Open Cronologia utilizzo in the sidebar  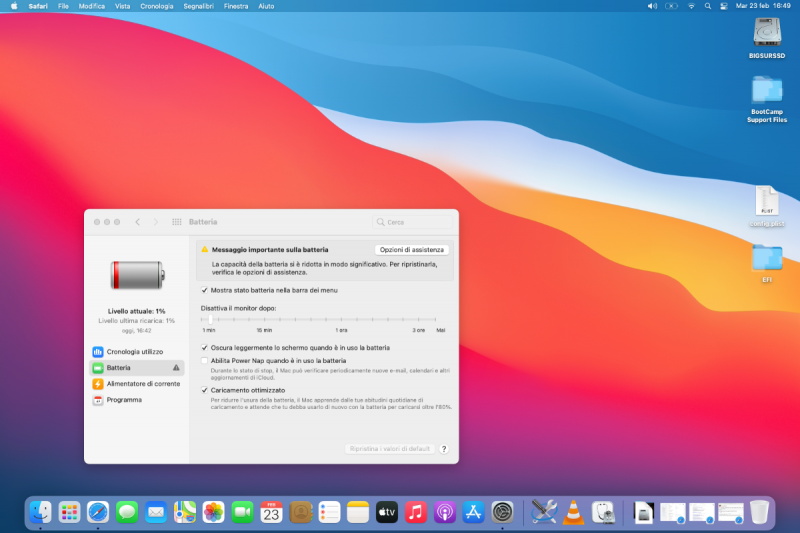135,352
